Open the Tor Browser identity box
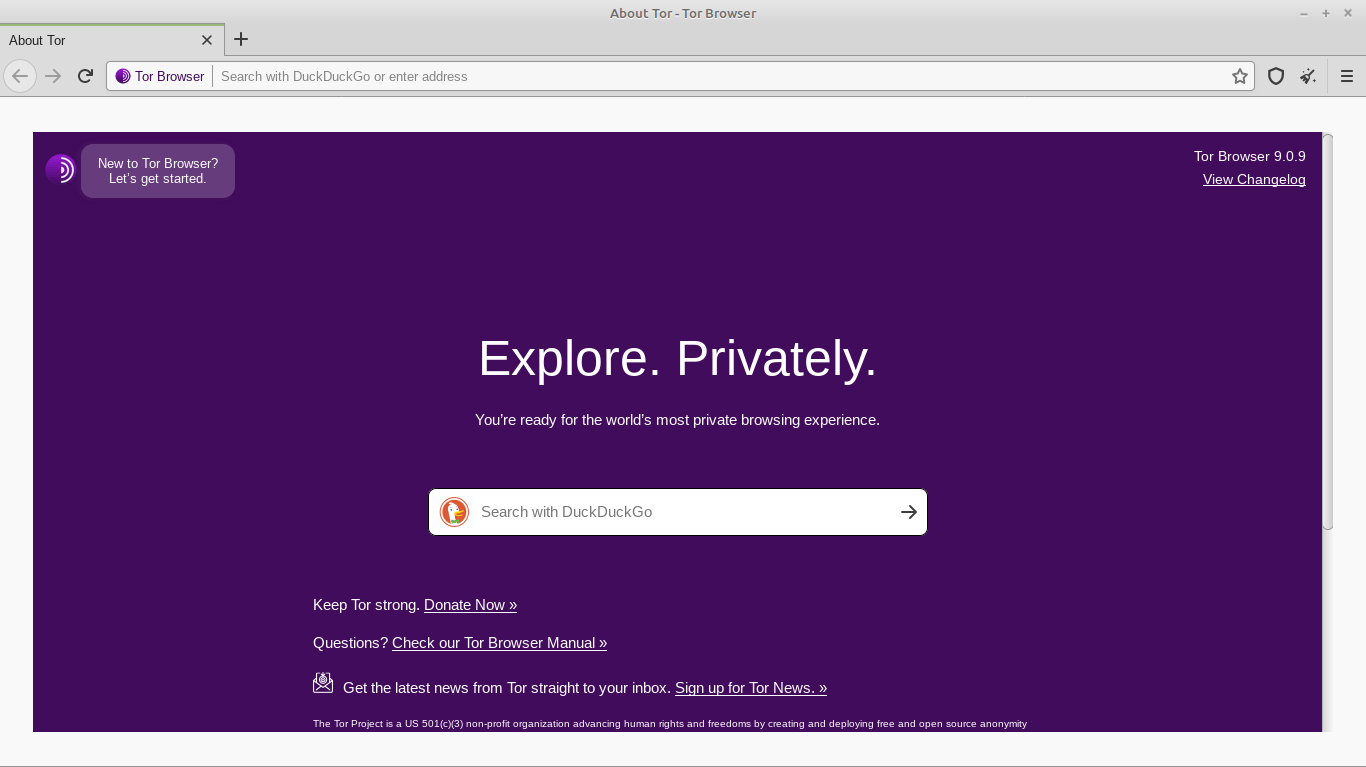Viewport: 1366px width, 767px height. tap(160, 76)
